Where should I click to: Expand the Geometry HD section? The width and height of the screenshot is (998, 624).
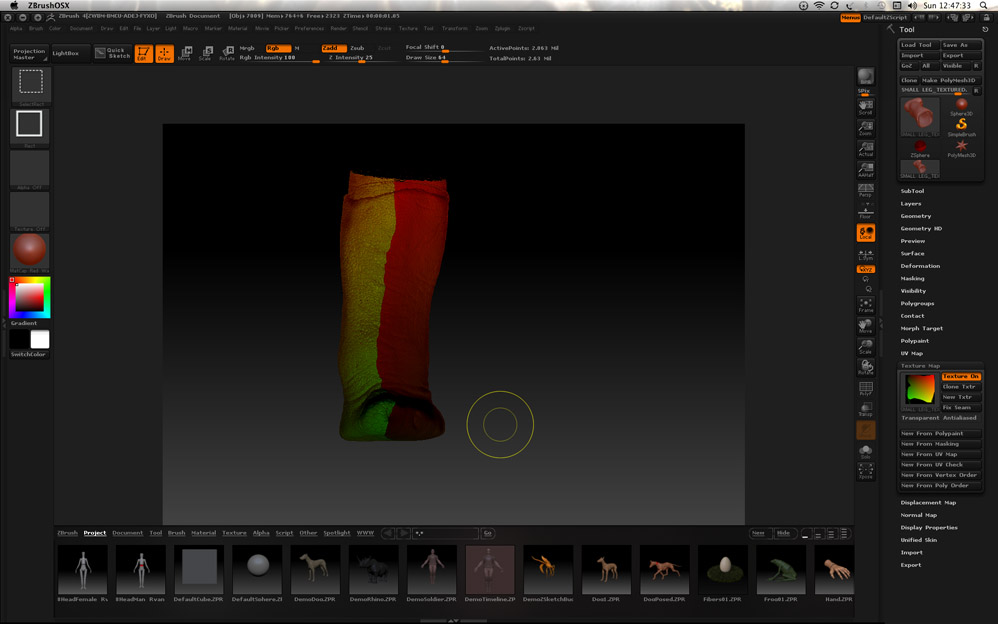[921, 229]
